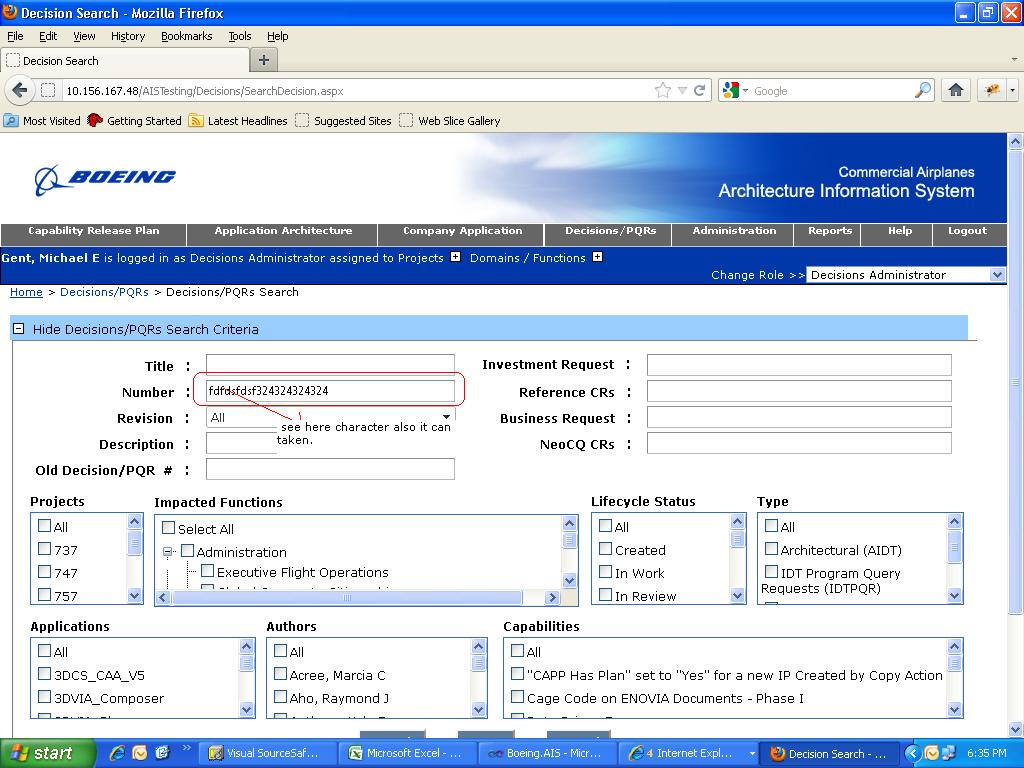Click the Google search engine icon

point(731,90)
